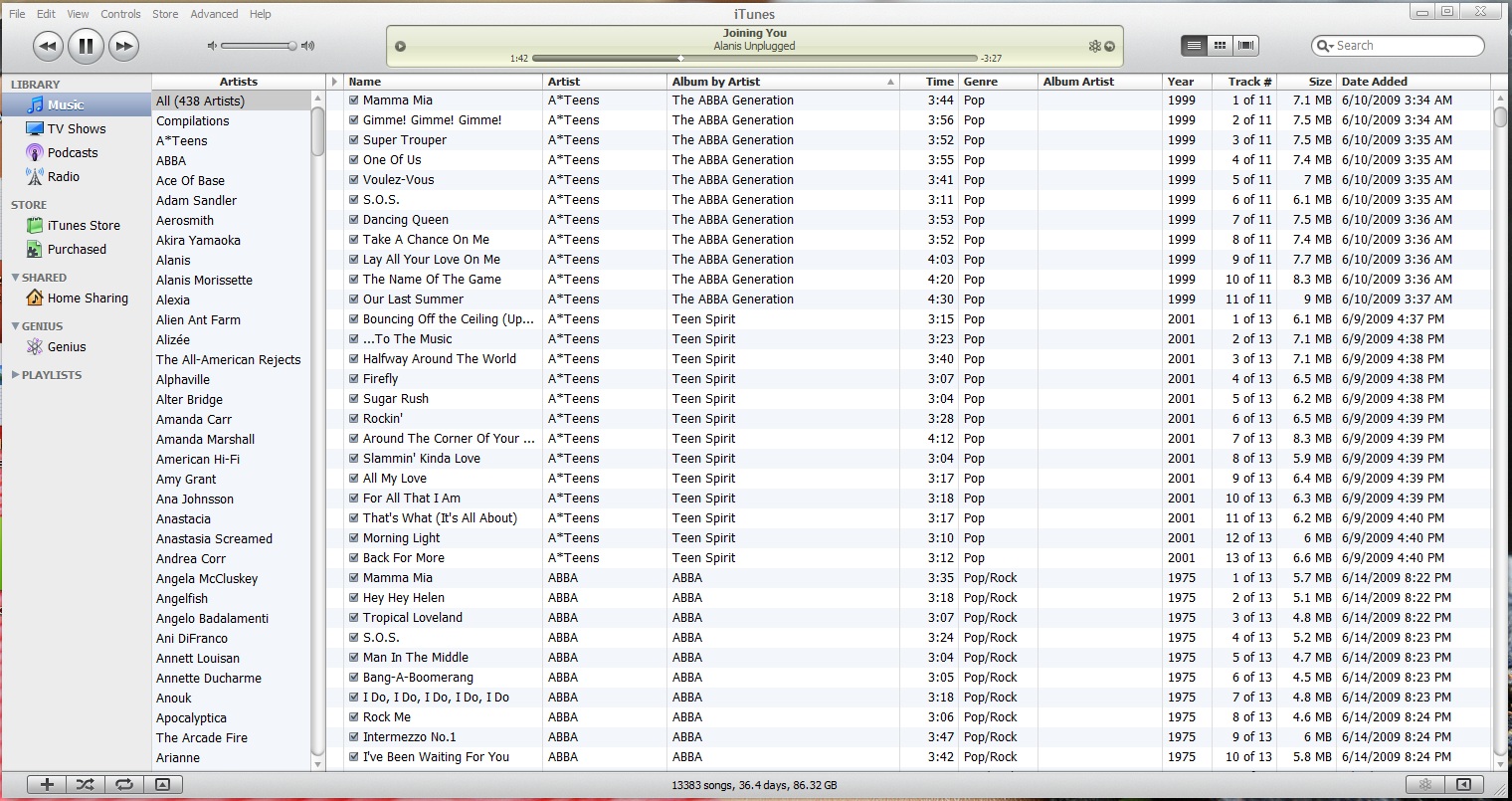Click the song list scroll-up arrow
This screenshot has height=801, width=1512.
pos(1501,99)
